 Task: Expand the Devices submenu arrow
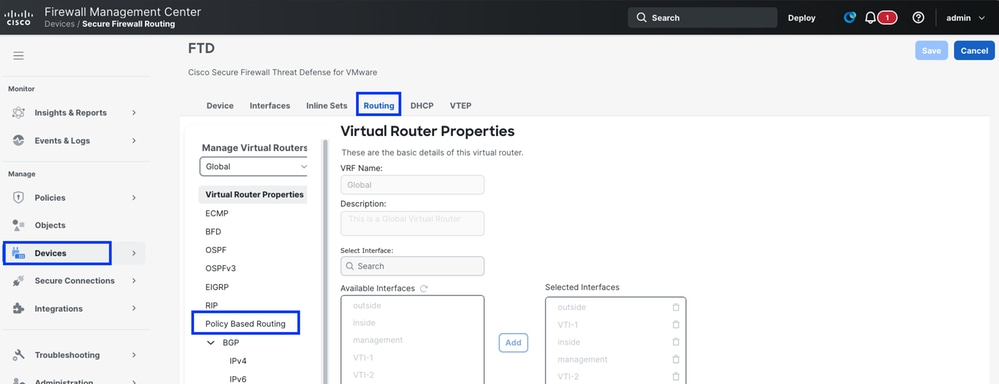(x=134, y=253)
